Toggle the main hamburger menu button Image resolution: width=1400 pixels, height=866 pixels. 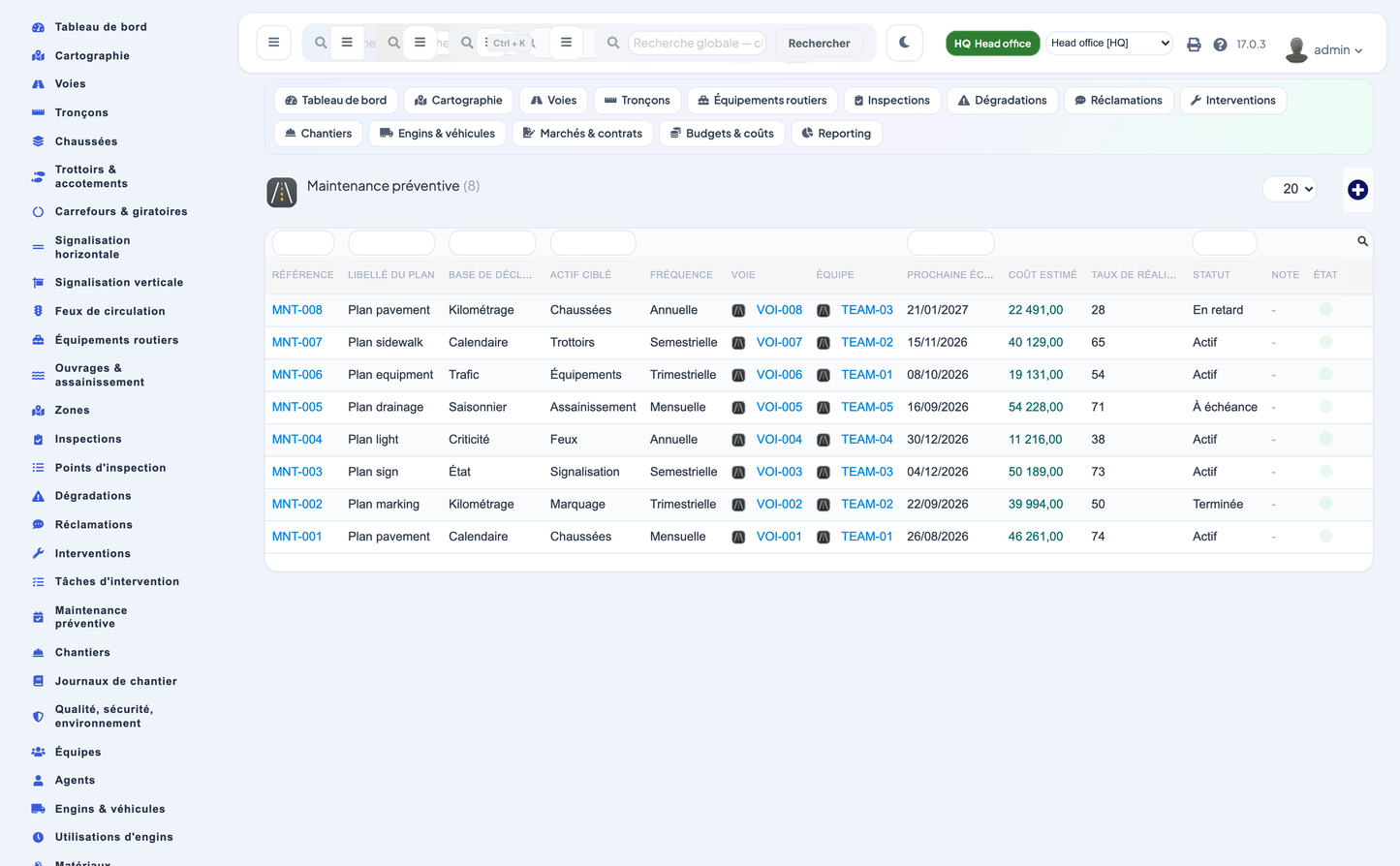pos(274,43)
